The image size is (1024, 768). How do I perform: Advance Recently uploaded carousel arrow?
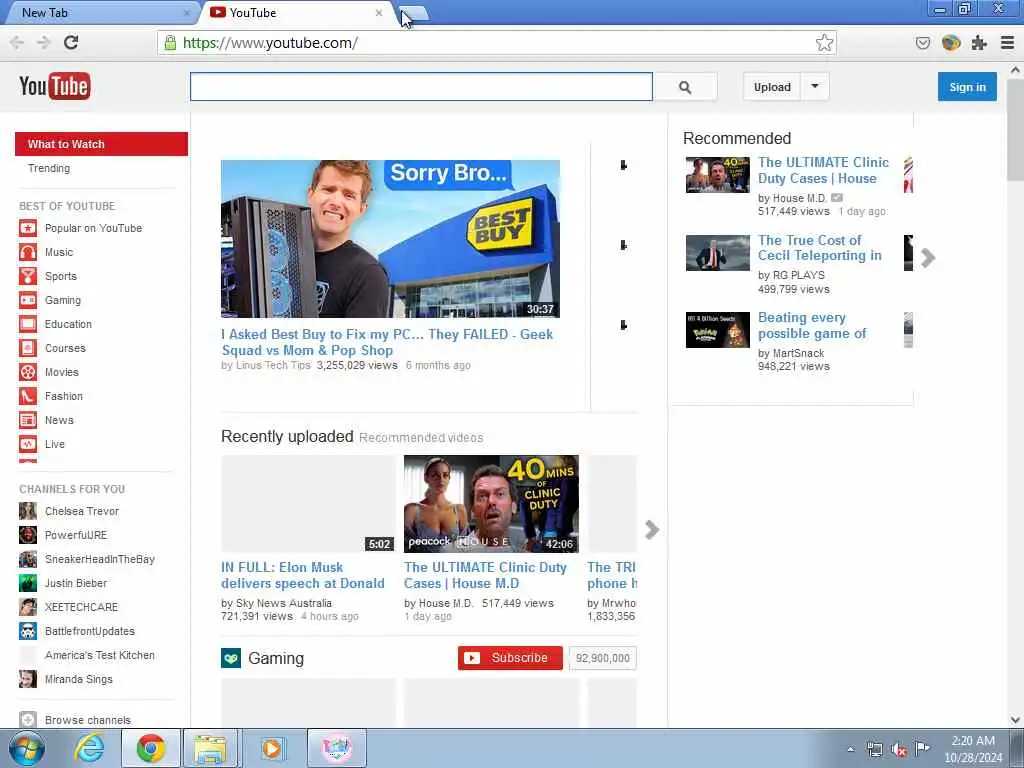tap(652, 530)
